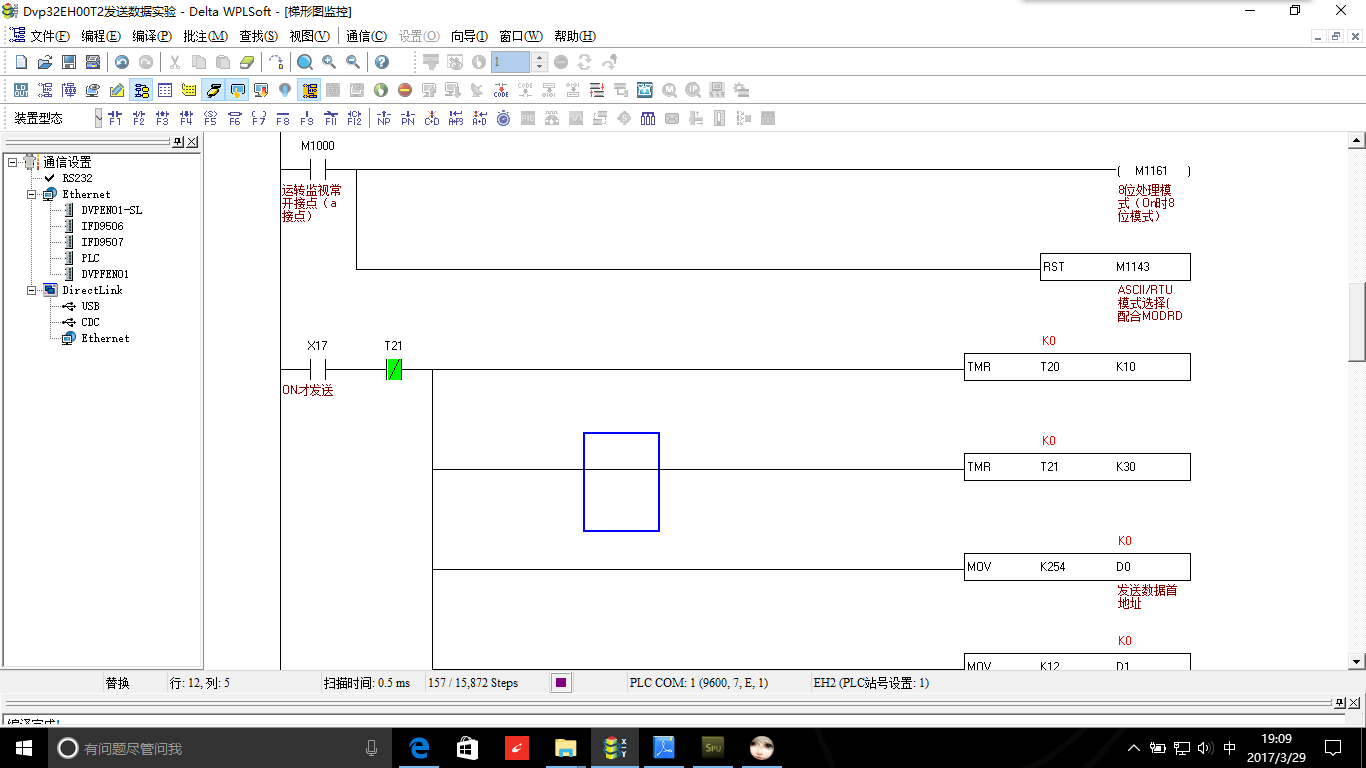1366x768 pixels.
Task: Click the X17 contact in ladder diagram
Action: [317, 369]
